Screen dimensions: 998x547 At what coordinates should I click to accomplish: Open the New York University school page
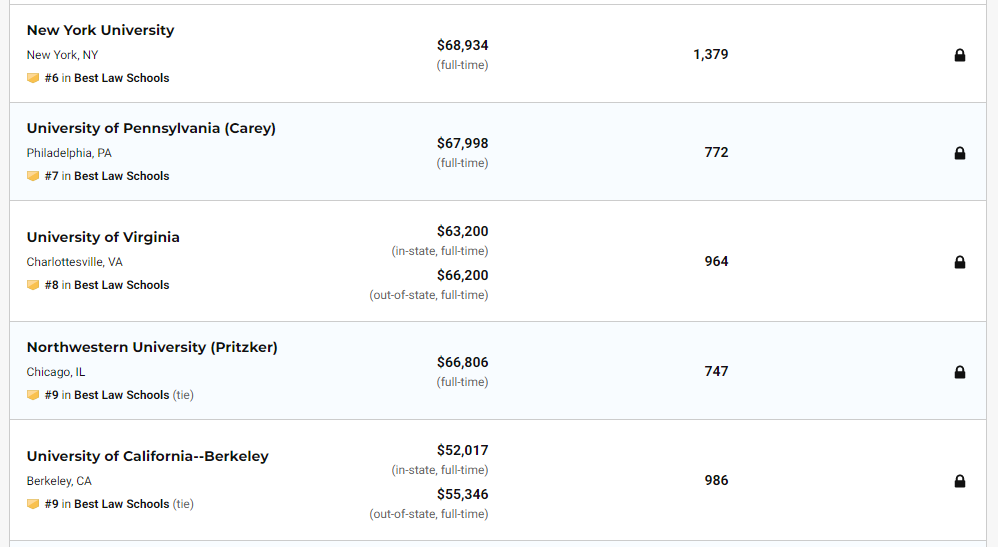[x=100, y=30]
